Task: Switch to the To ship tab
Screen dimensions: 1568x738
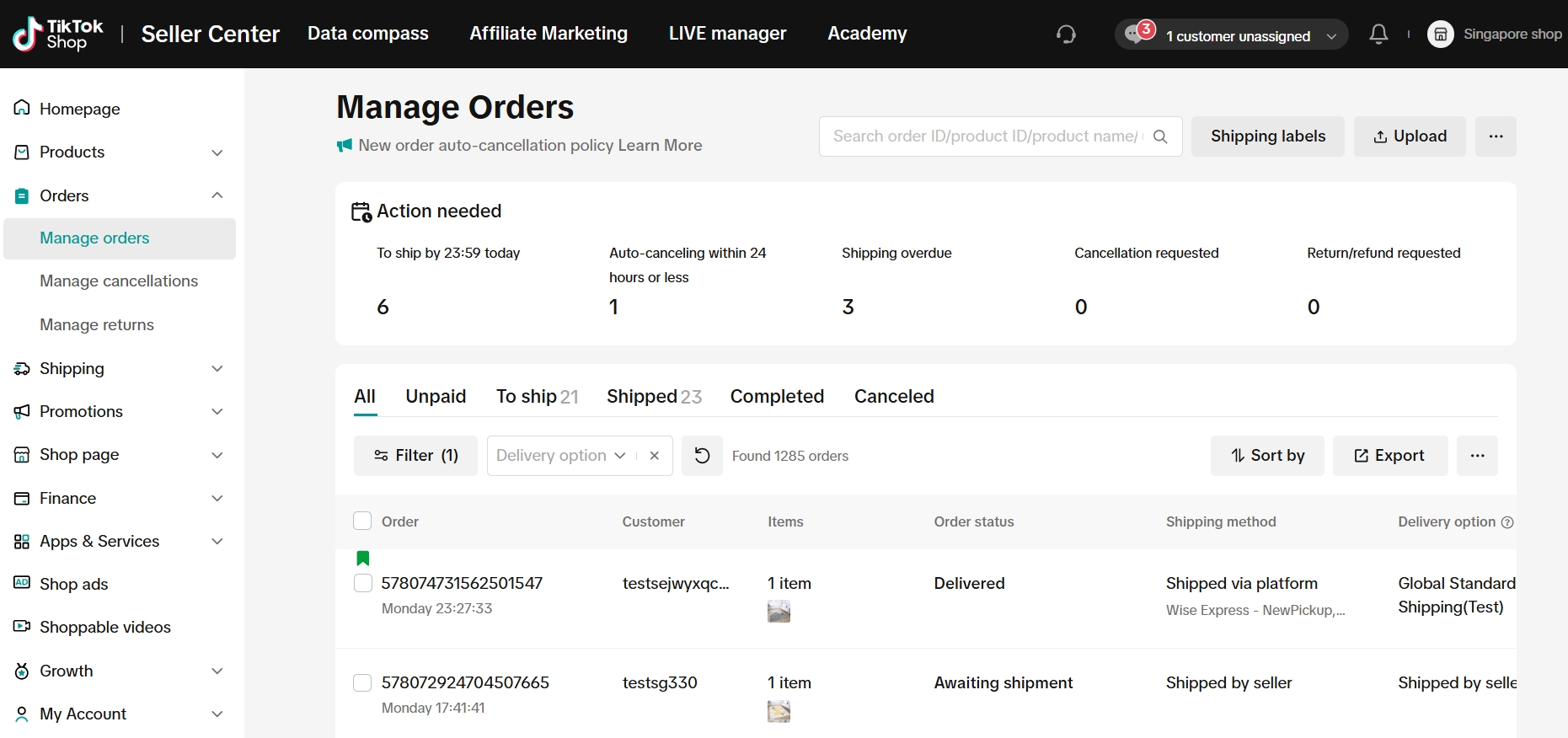Action: (536, 397)
